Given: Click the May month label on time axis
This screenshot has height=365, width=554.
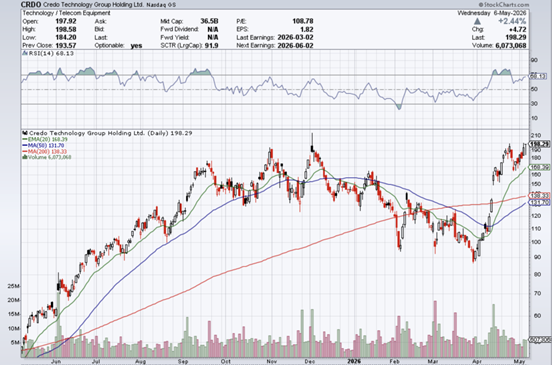Looking at the screenshot, I should click(x=519, y=361).
